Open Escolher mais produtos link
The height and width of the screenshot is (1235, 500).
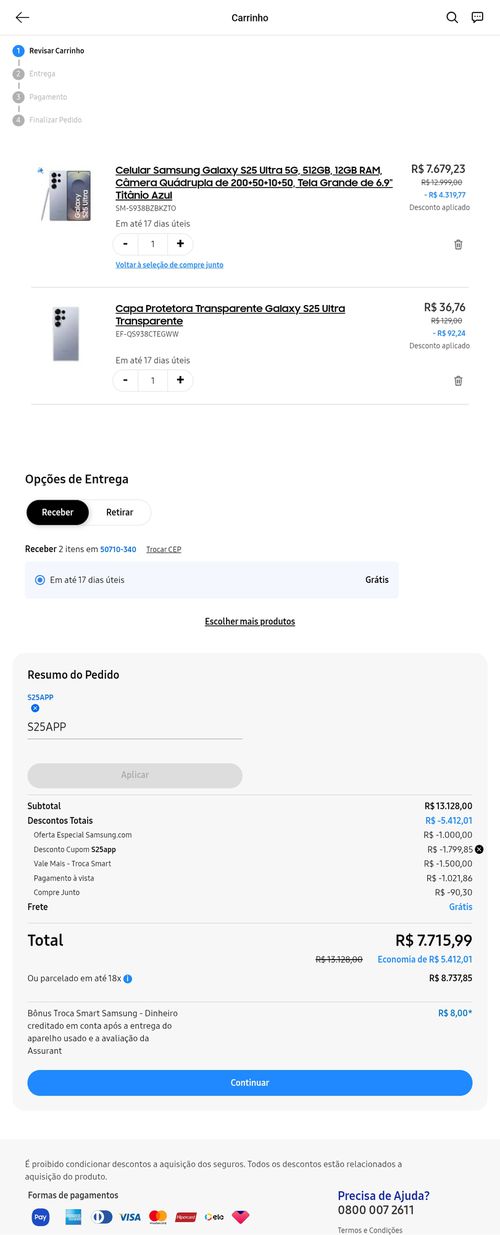pyautogui.click(x=250, y=621)
